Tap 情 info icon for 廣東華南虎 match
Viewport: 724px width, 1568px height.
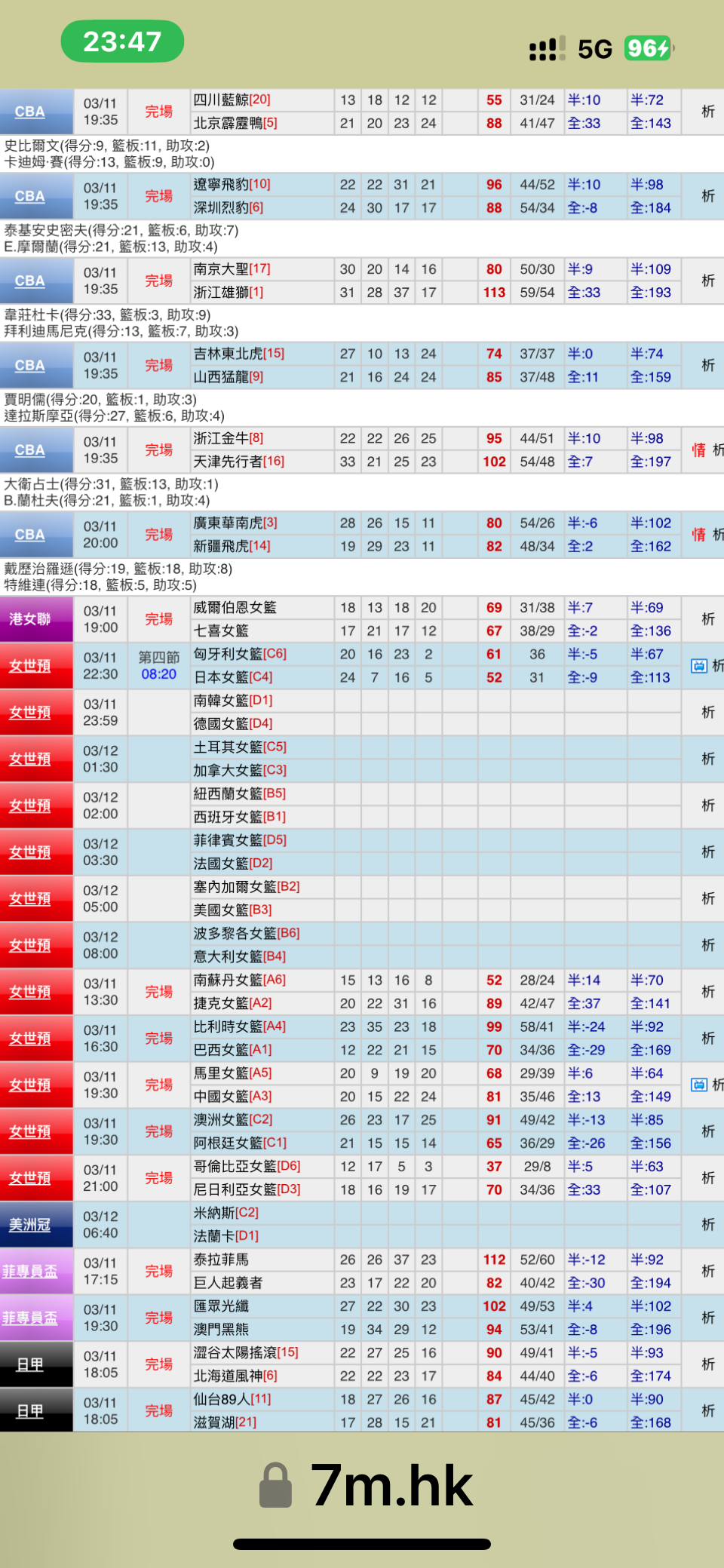point(698,535)
